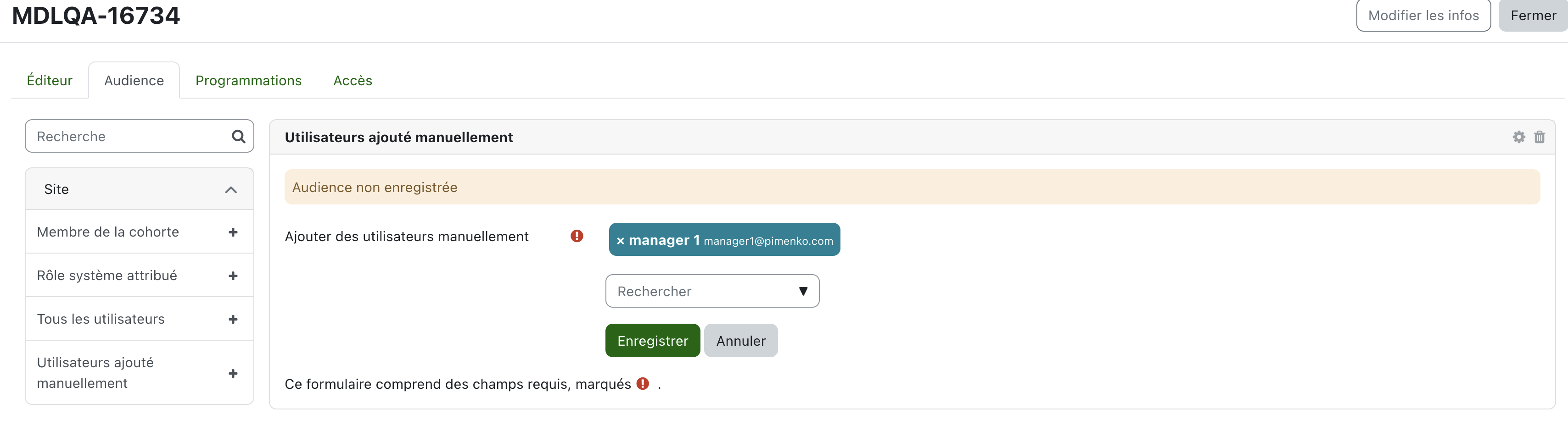The width and height of the screenshot is (1568, 431).
Task: Click the Fermer button
Action: click(x=1533, y=15)
